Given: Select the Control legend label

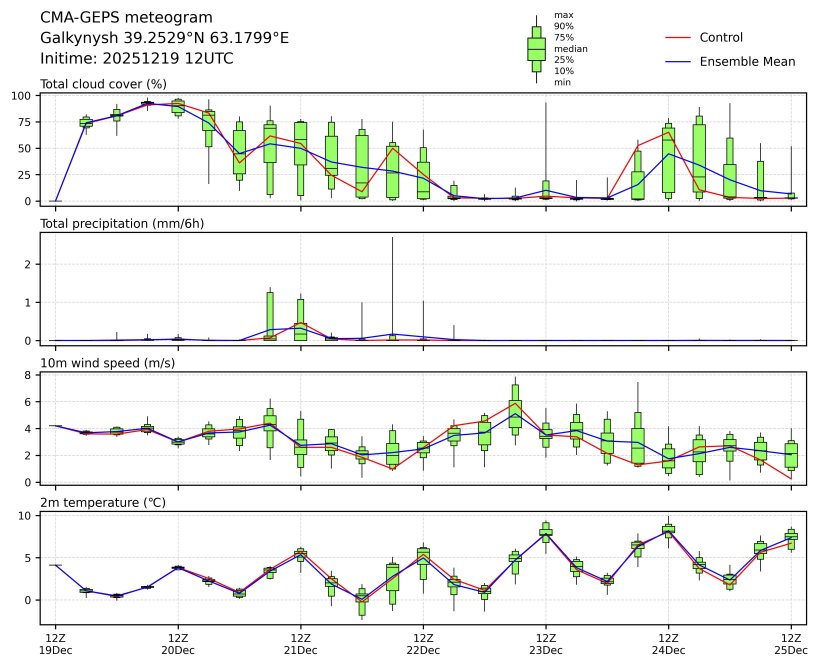Looking at the screenshot, I should point(721,38).
